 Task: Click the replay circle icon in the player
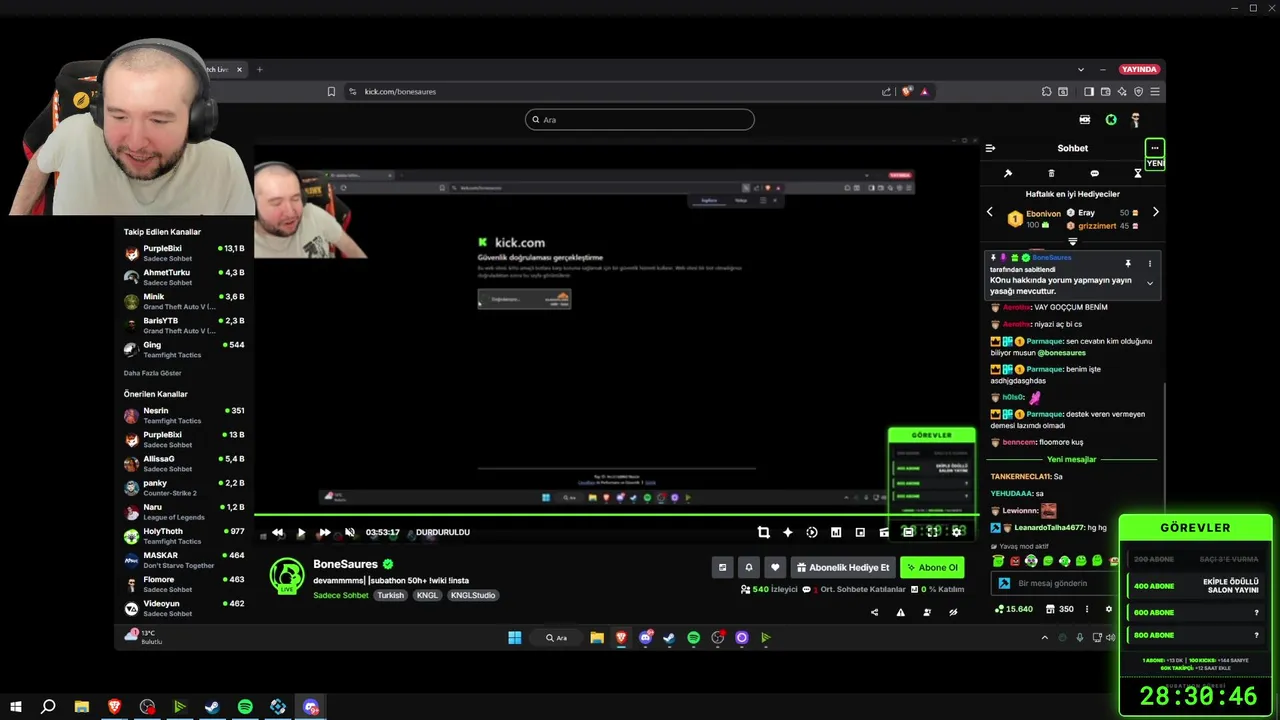[x=812, y=532]
